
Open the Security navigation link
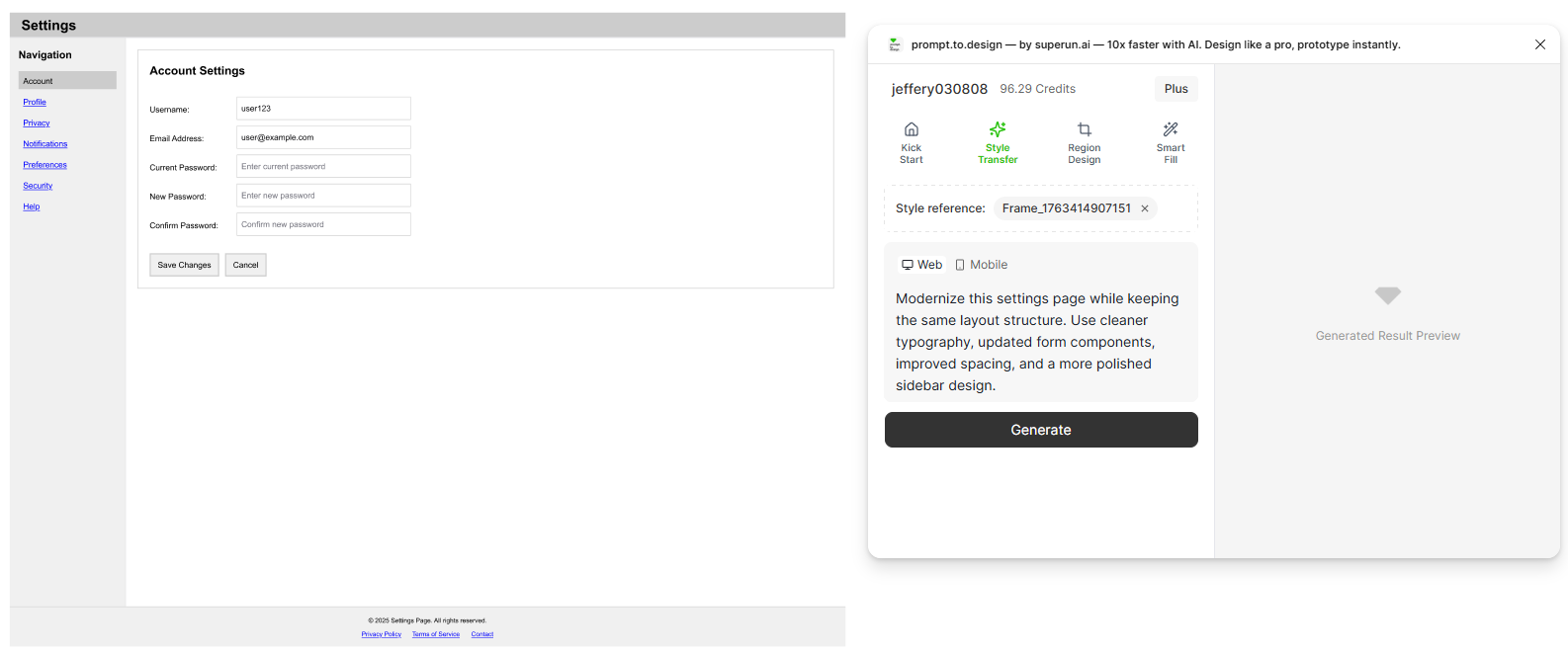pos(38,186)
